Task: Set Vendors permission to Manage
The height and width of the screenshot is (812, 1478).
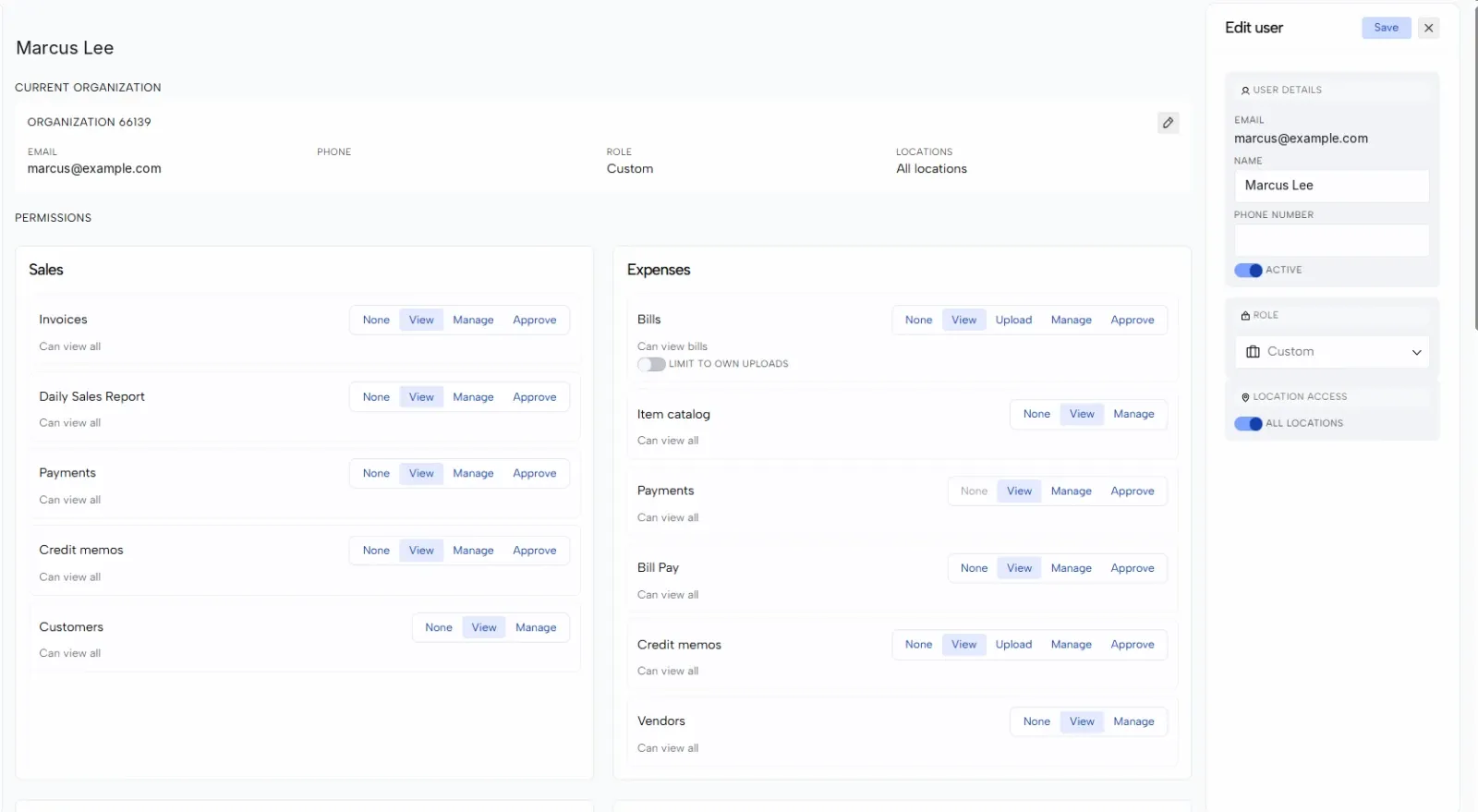Action: pos(1133,722)
